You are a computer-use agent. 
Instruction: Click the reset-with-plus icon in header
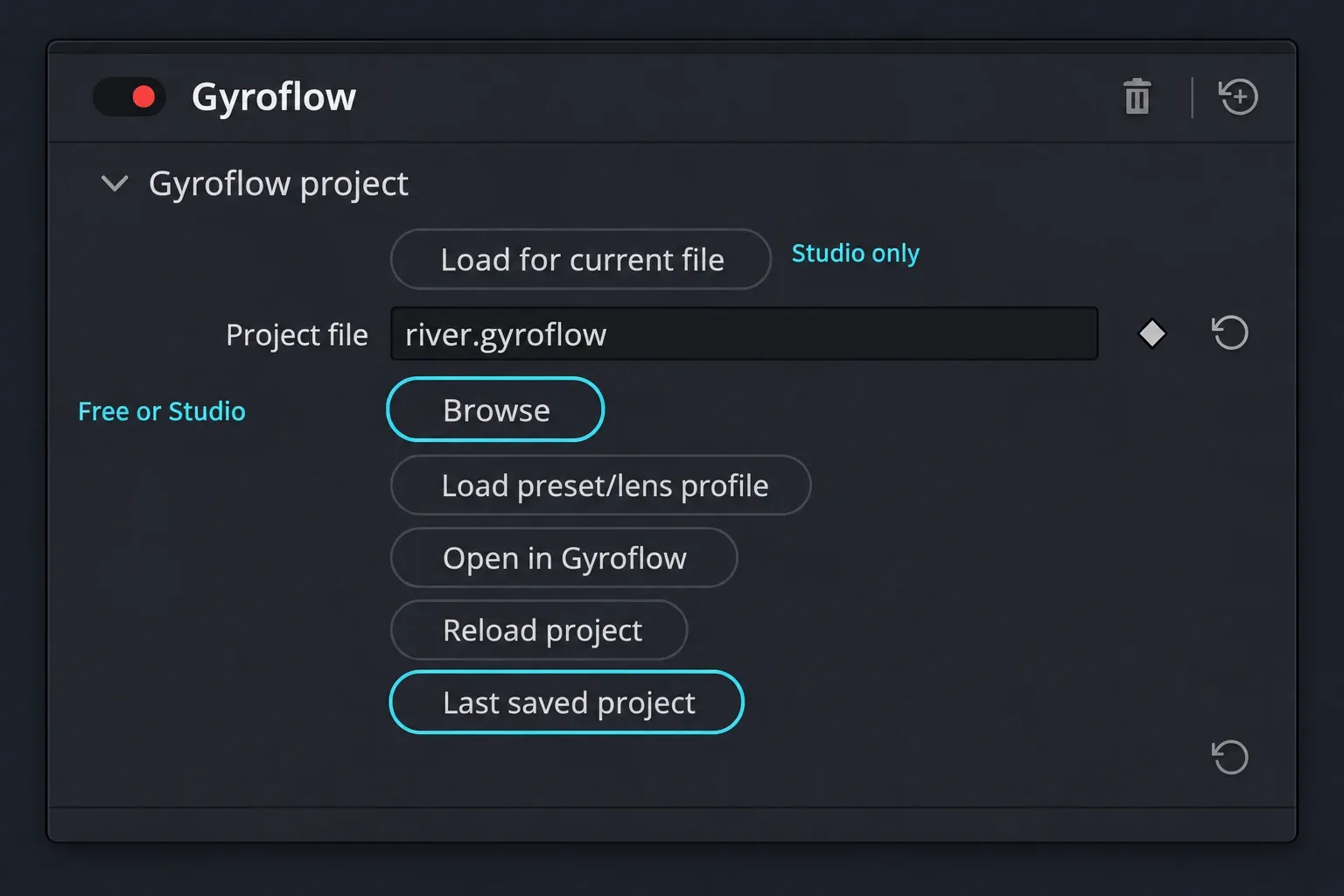(x=1238, y=96)
